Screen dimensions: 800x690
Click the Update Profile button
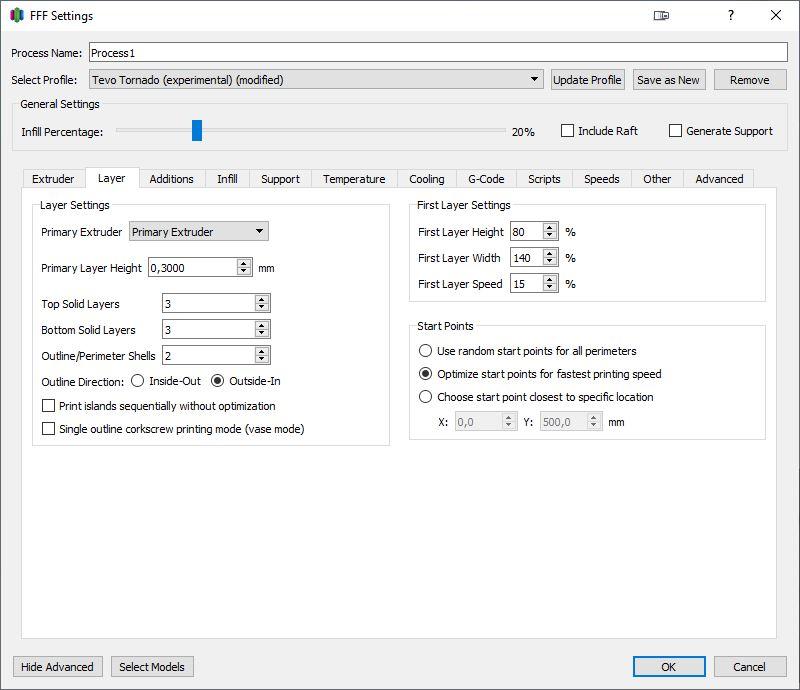pyautogui.click(x=587, y=80)
